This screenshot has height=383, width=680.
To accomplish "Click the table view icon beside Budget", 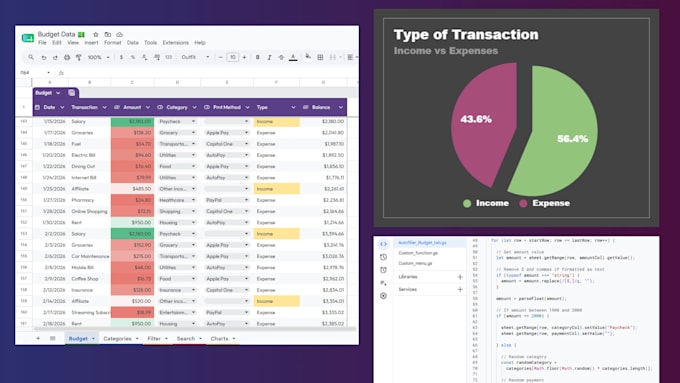I will click(72, 93).
